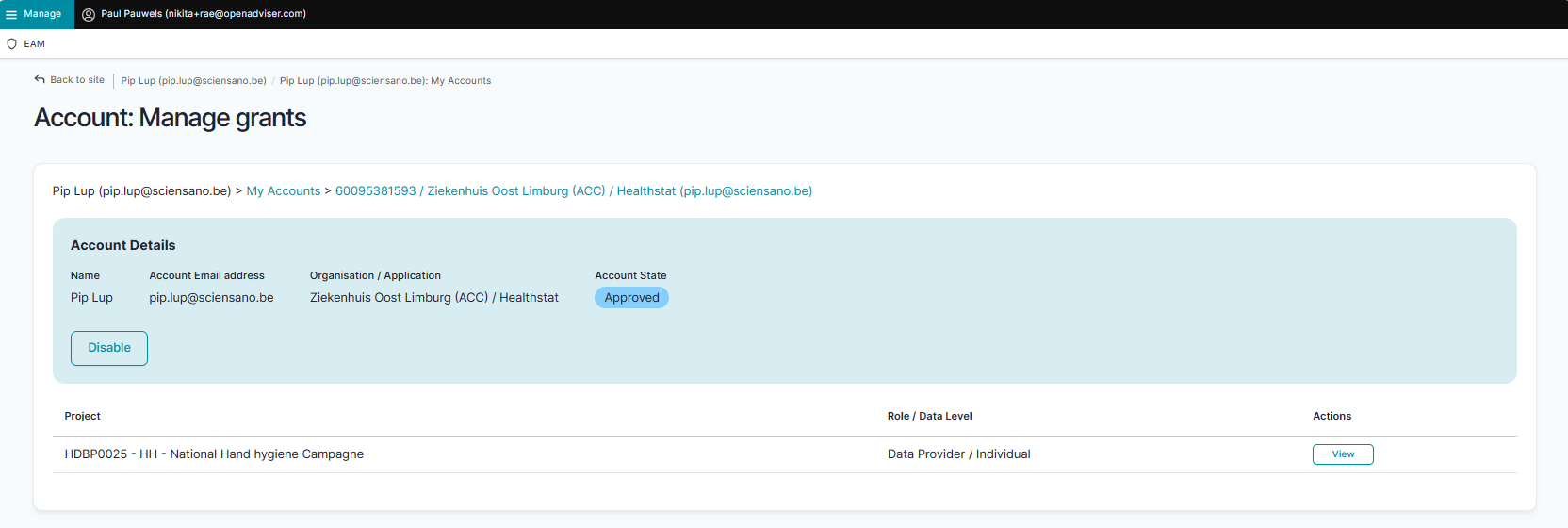Screen dimensions: 1568x528
Task: Click the user profile icon in the top bar
Action: click(89, 15)
